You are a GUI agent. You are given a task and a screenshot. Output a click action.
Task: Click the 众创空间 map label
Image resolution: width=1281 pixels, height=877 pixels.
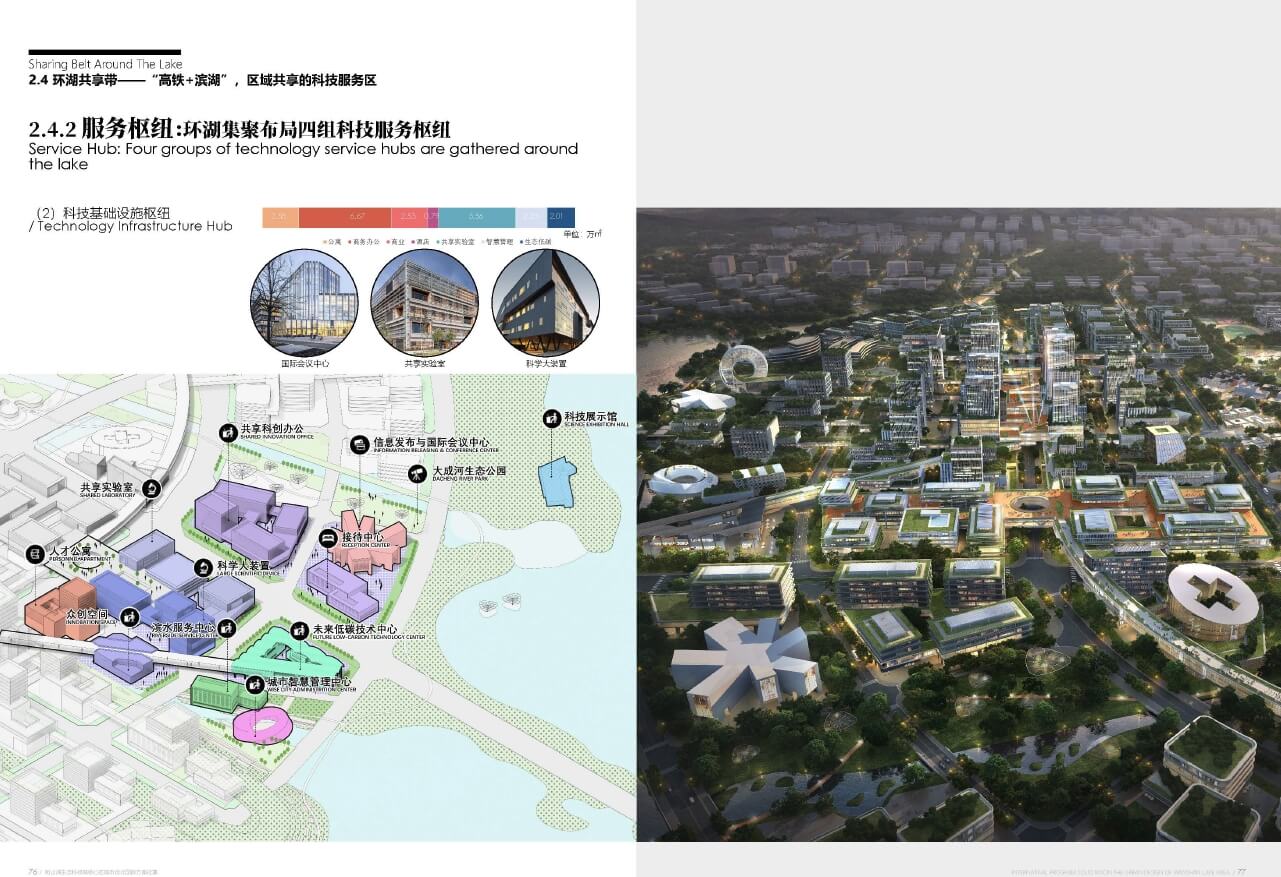(x=86, y=615)
